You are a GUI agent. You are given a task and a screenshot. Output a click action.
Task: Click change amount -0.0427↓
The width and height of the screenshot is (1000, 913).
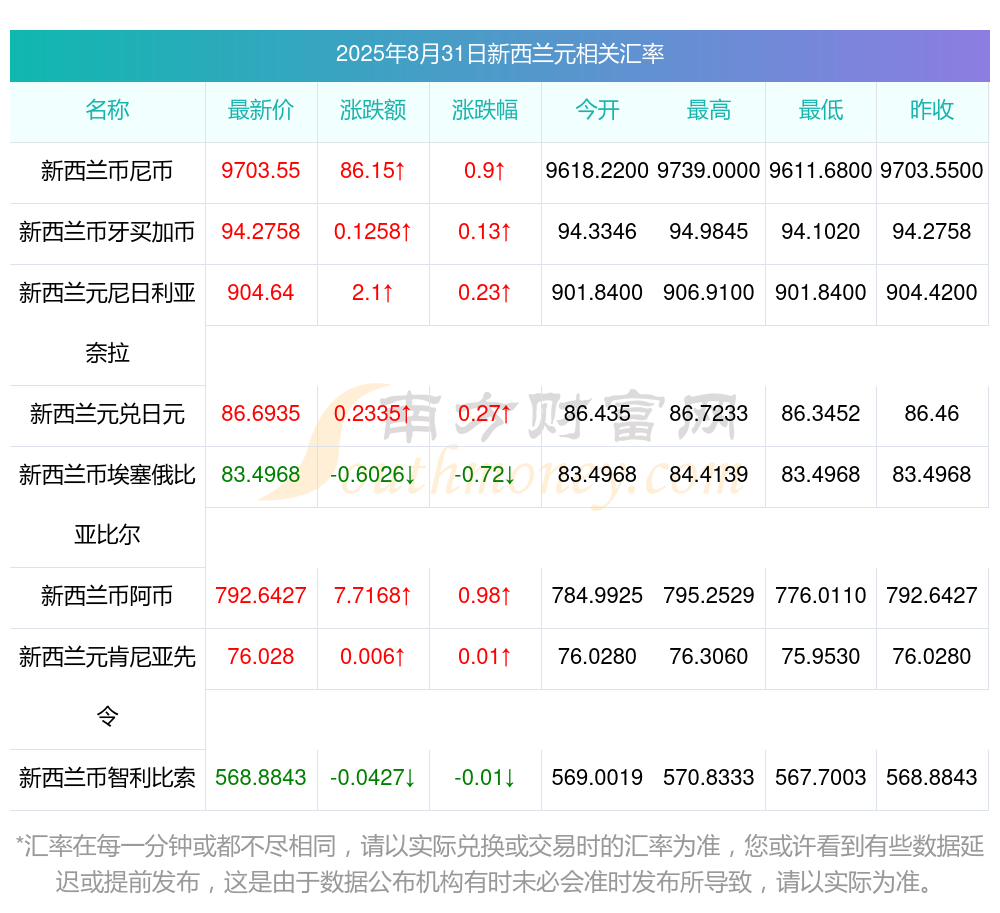click(x=372, y=777)
